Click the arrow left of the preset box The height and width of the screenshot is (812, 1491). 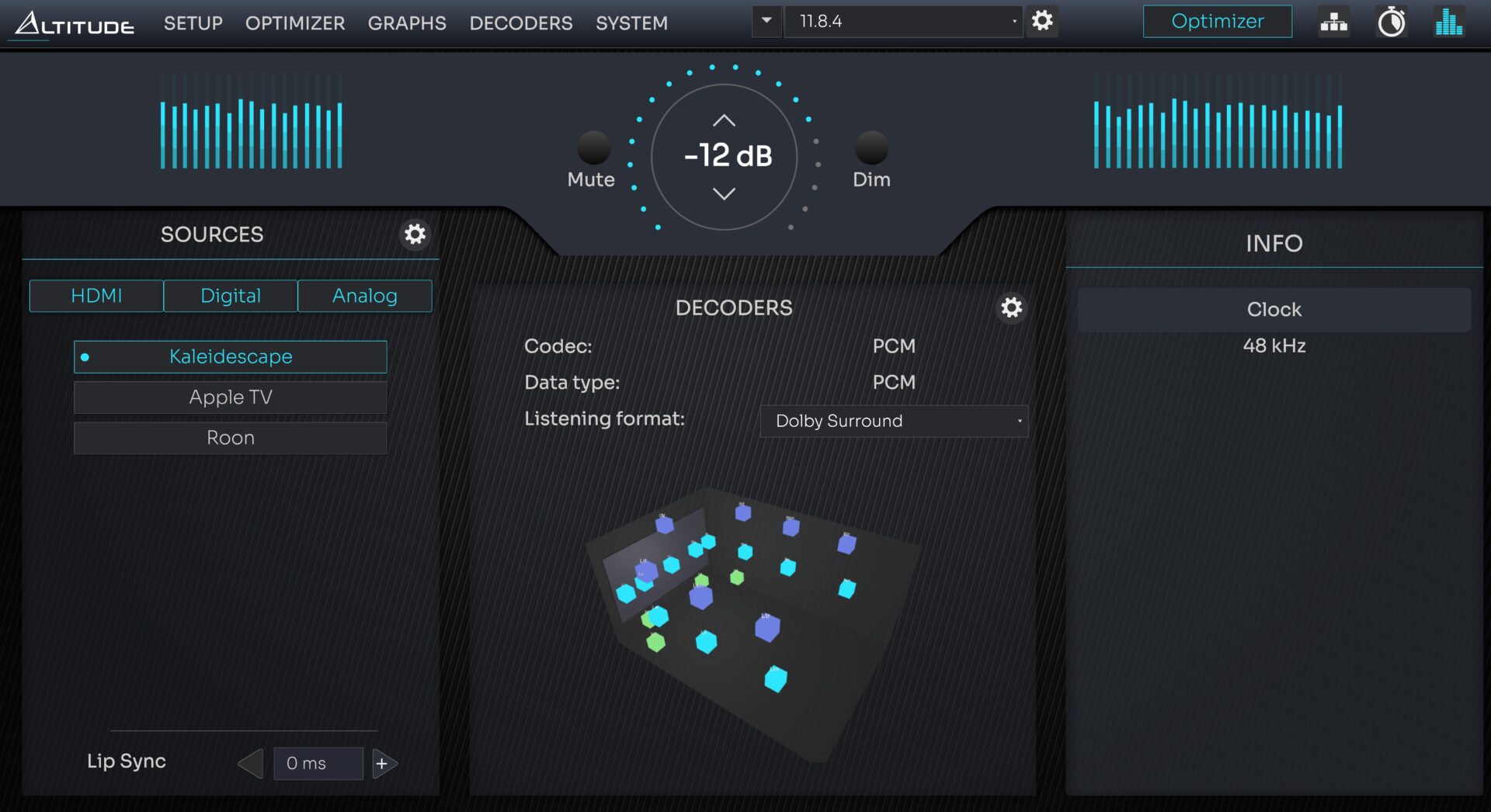click(766, 21)
